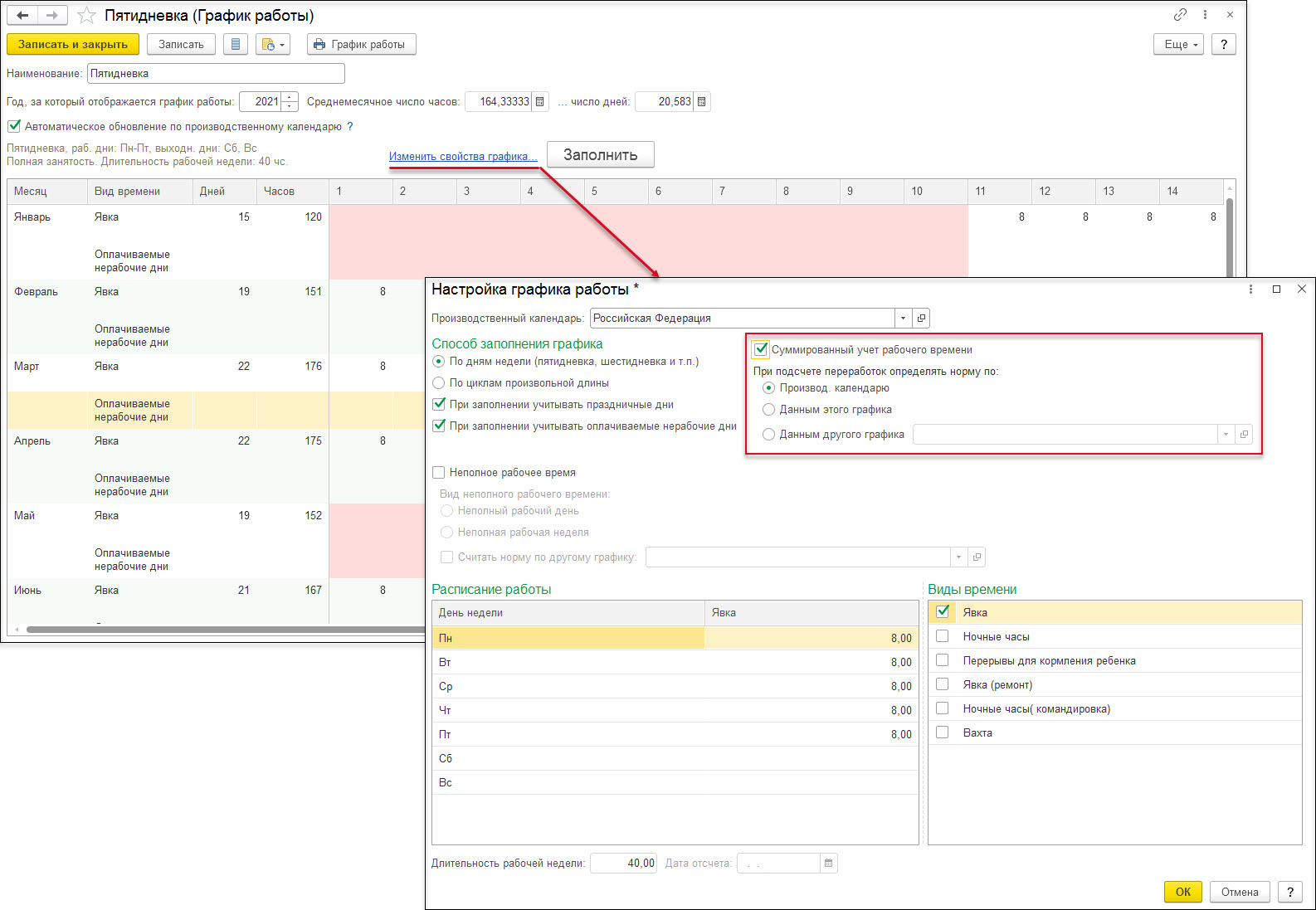
Task: Add Пятидневка to favorites with star icon
Action: coord(86,16)
